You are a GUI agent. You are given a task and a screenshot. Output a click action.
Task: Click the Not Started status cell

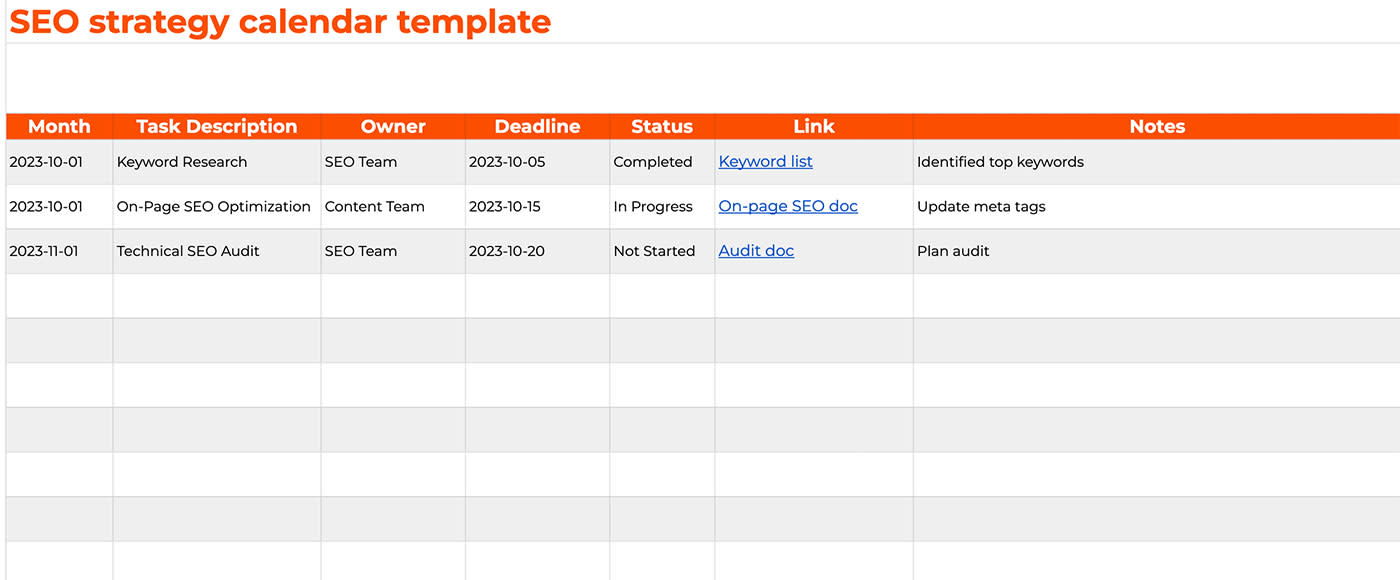click(x=654, y=251)
